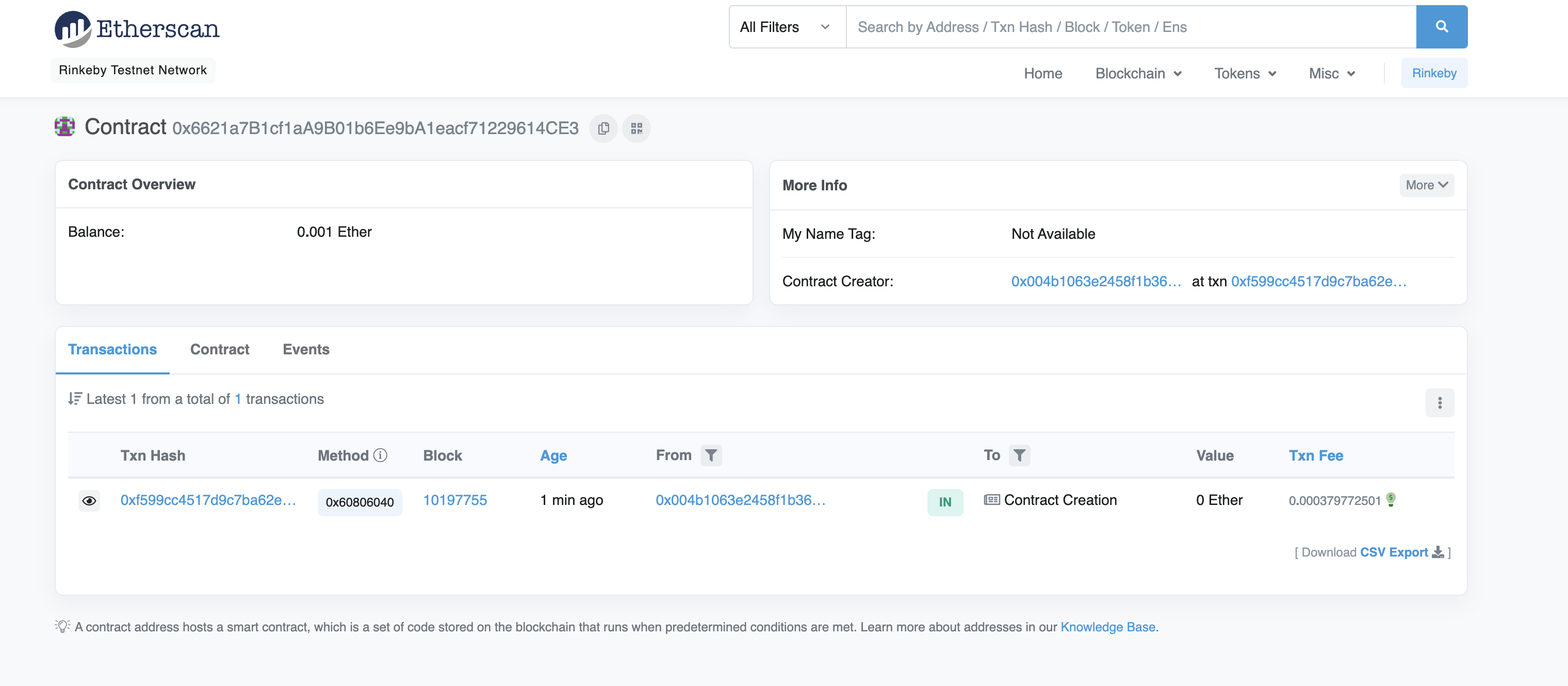1568x686 pixels.
Task: Click the full contract address text in heading
Action: [375, 128]
